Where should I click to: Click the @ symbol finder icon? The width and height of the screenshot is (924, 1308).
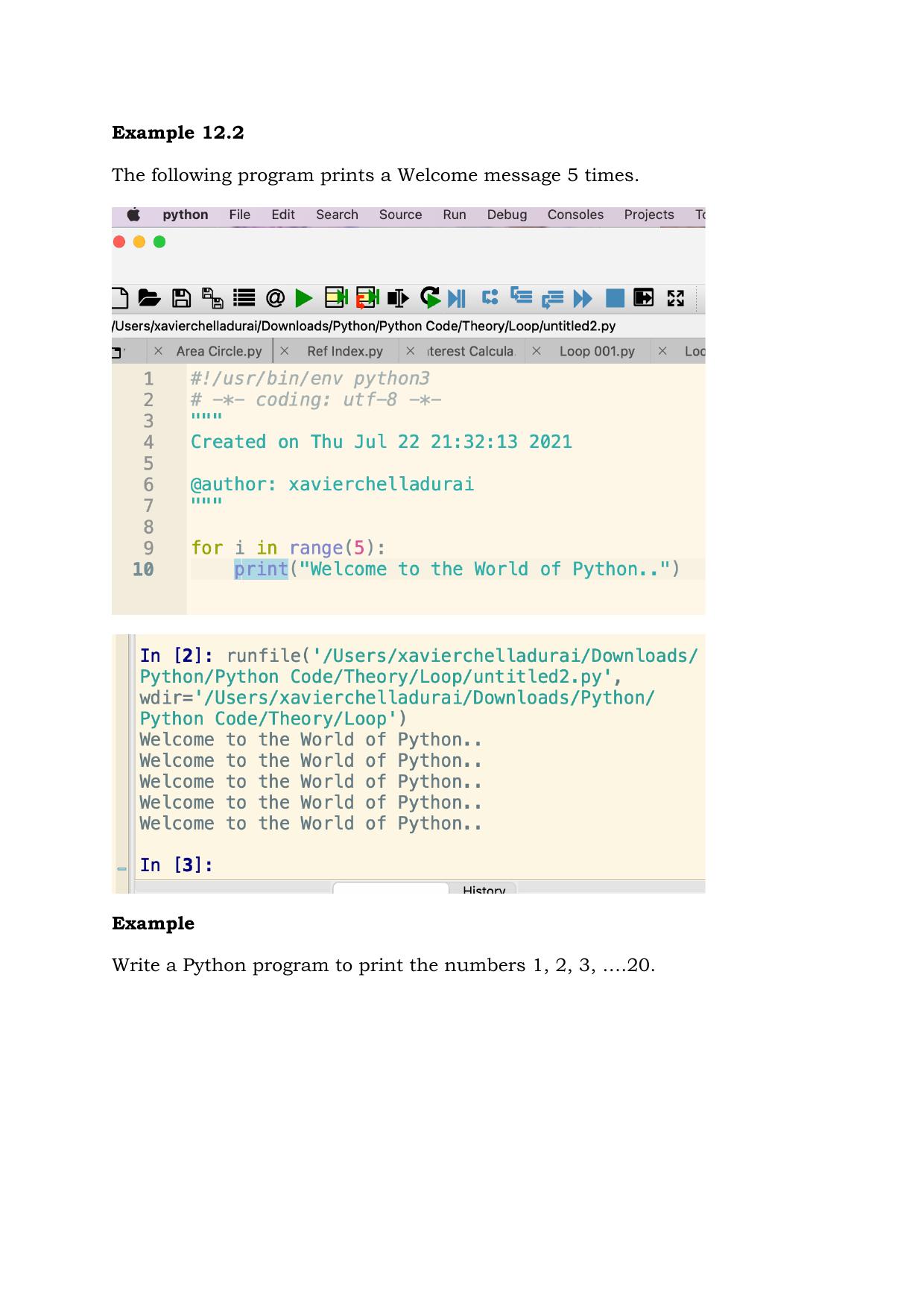275,299
